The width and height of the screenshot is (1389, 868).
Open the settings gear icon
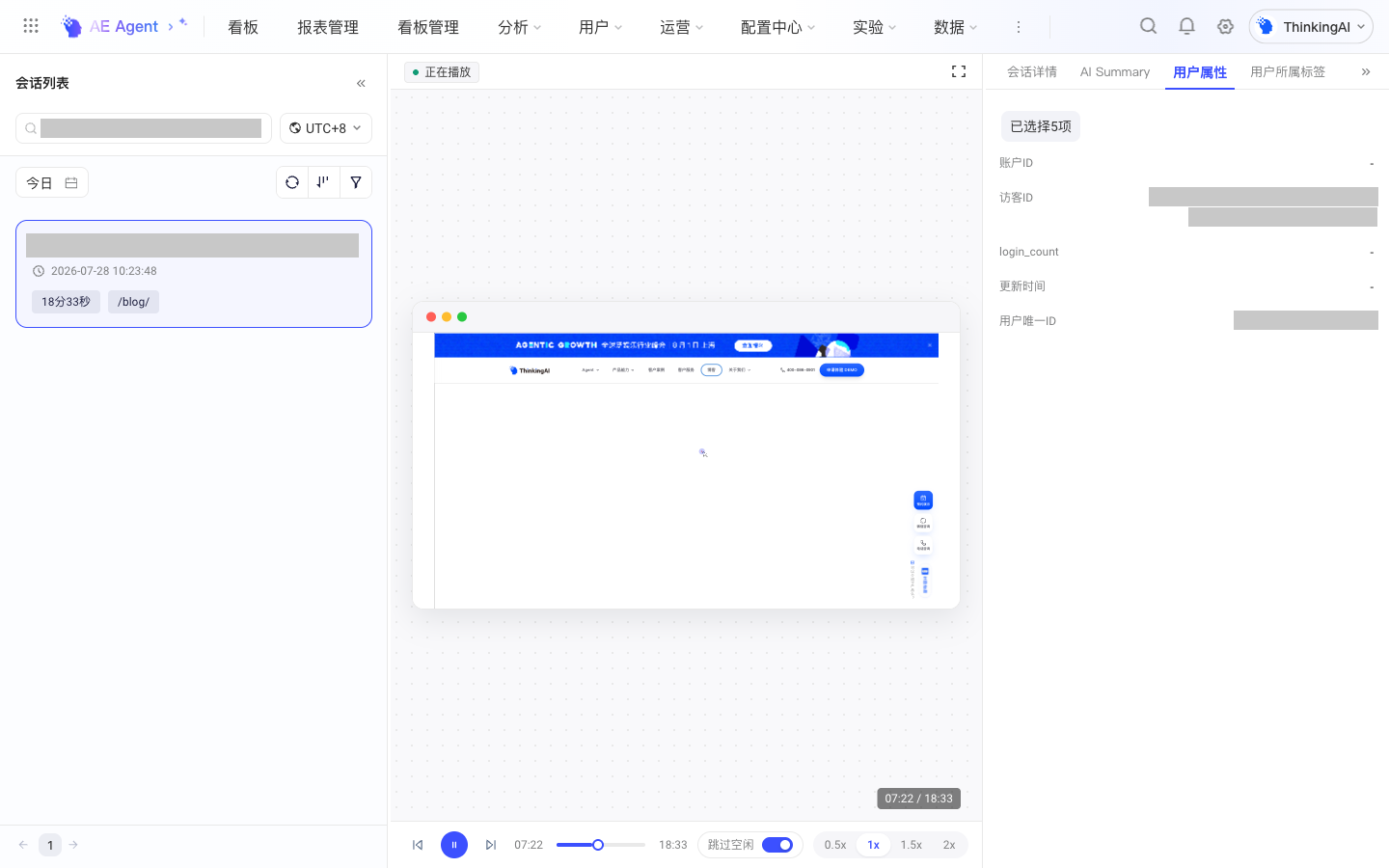click(x=1225, y=26)
